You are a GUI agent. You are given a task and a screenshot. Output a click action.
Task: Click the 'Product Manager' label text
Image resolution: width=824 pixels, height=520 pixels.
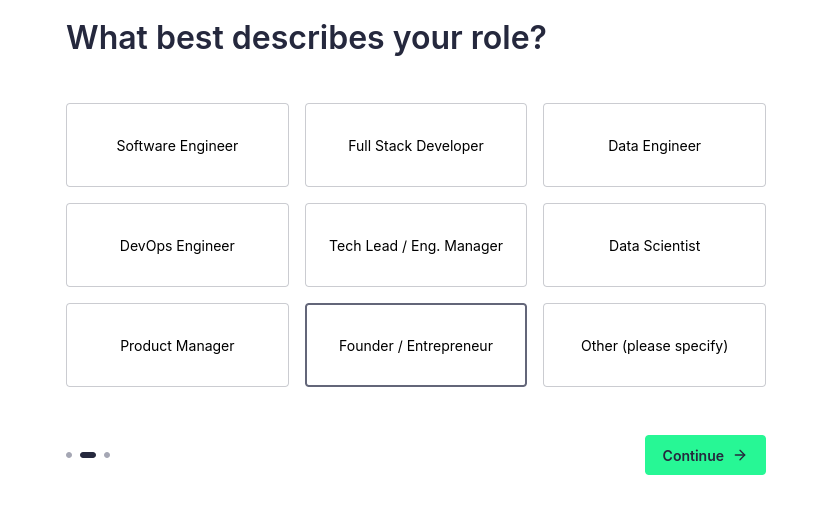tap(177, 346)
